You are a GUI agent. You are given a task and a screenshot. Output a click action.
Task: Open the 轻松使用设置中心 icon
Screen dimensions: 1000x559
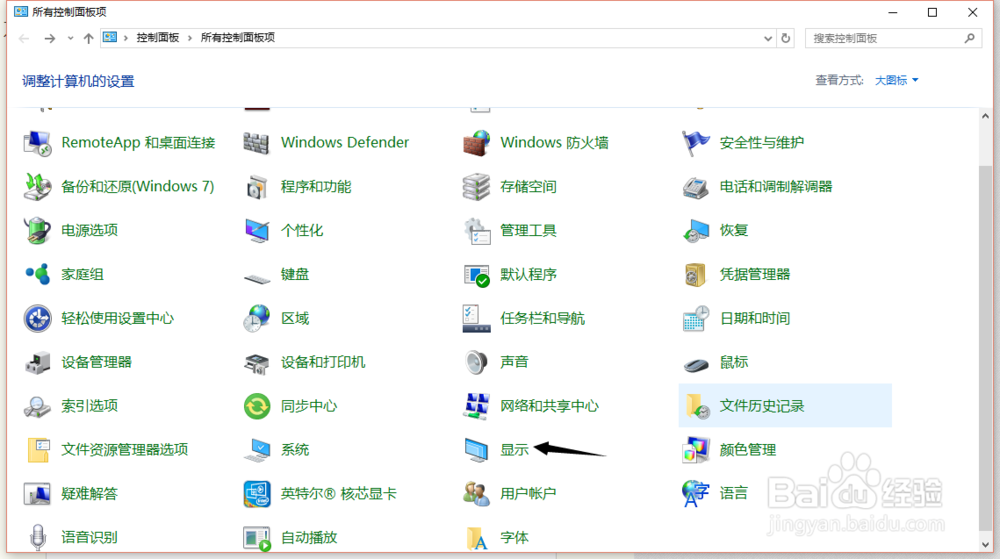[x=37, y=318]
